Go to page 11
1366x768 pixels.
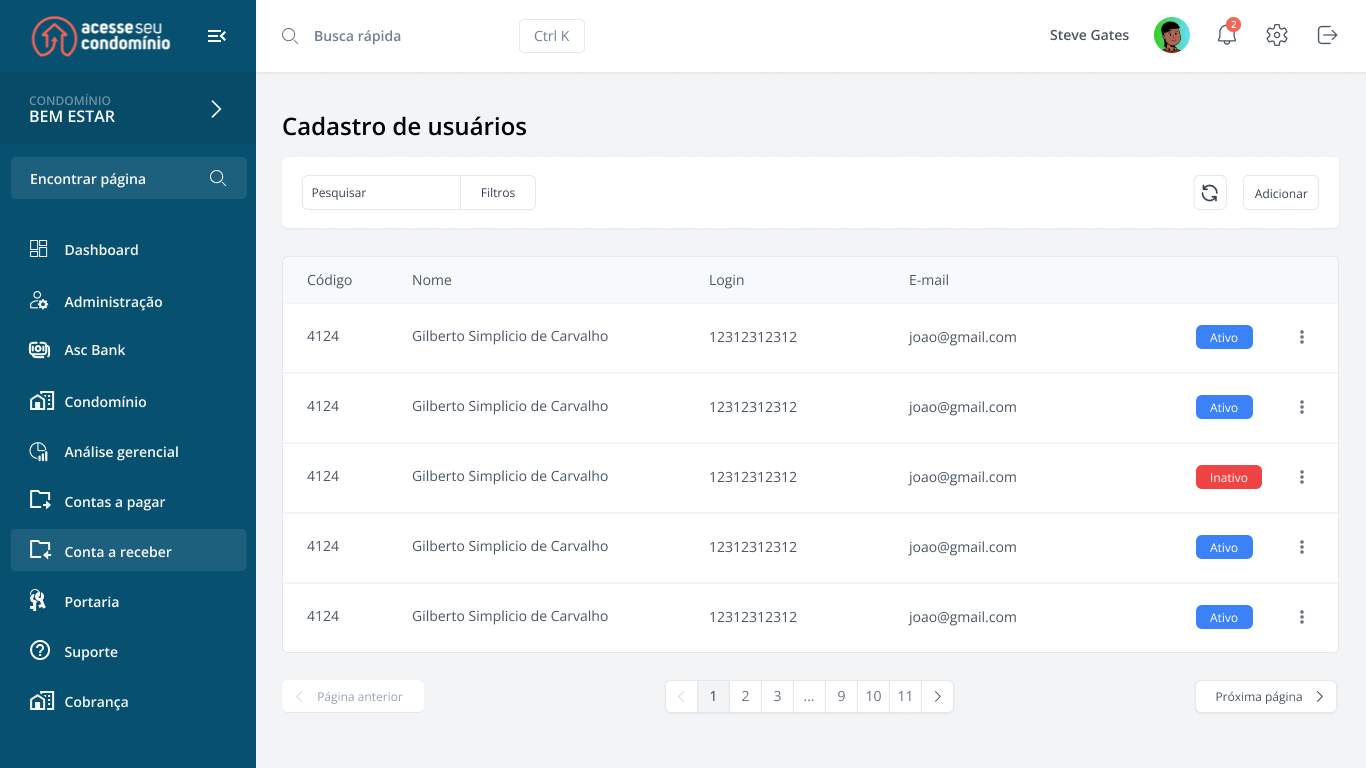(905, 697)
